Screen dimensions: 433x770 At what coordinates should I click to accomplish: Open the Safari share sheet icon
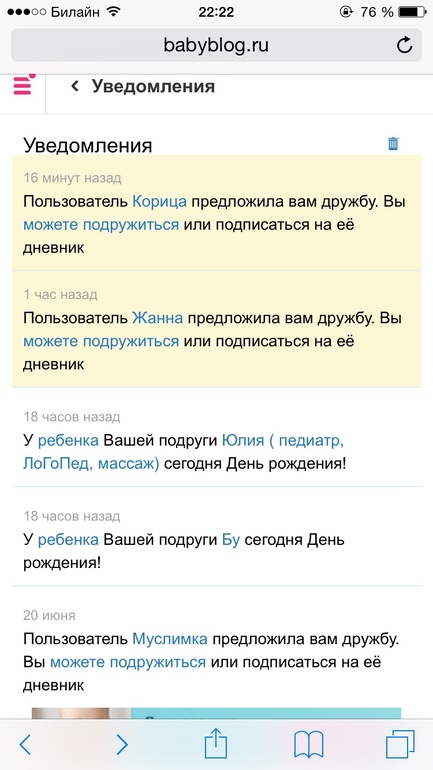(216, 742)
